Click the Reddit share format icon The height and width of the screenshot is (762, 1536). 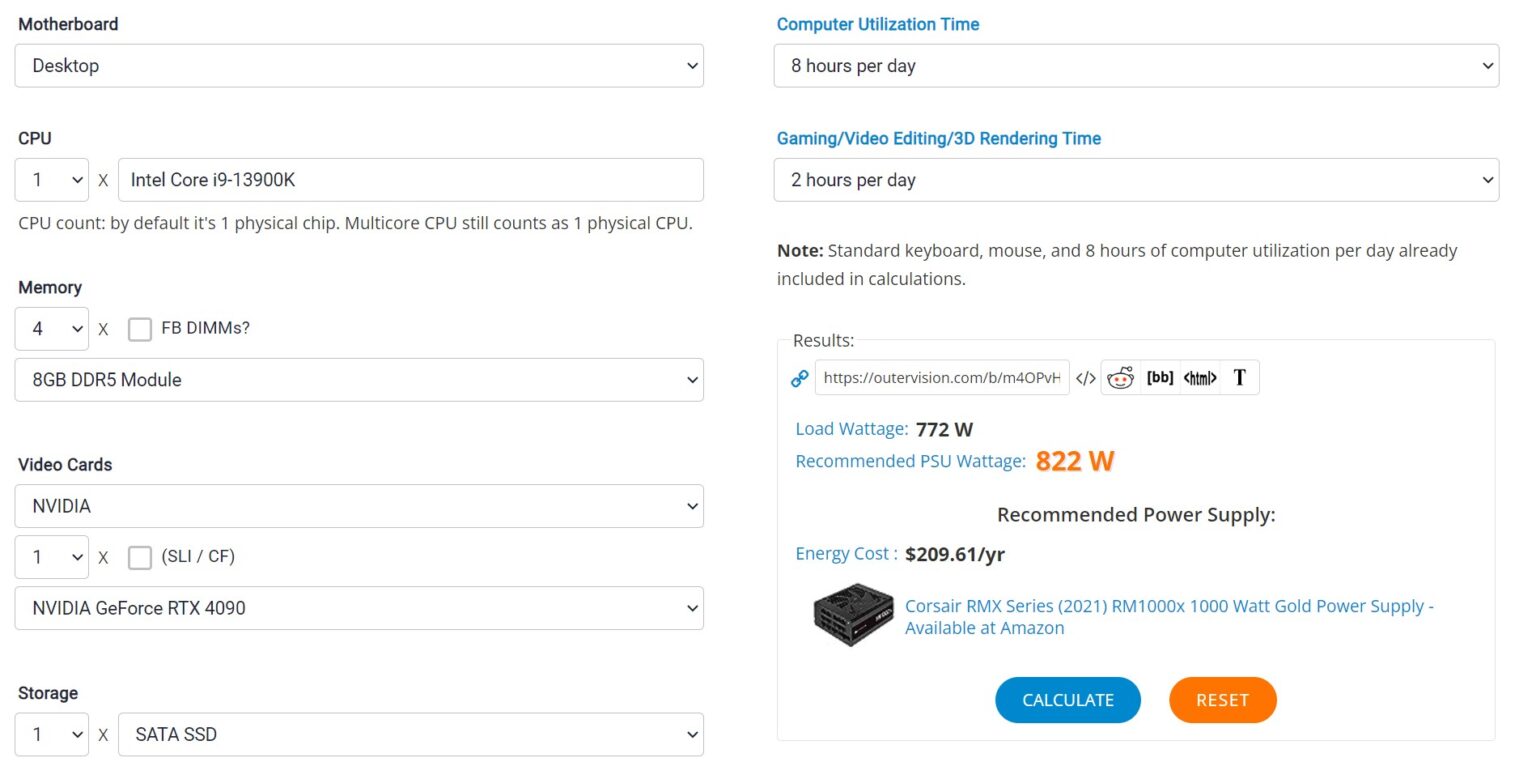coord(1120,378)
